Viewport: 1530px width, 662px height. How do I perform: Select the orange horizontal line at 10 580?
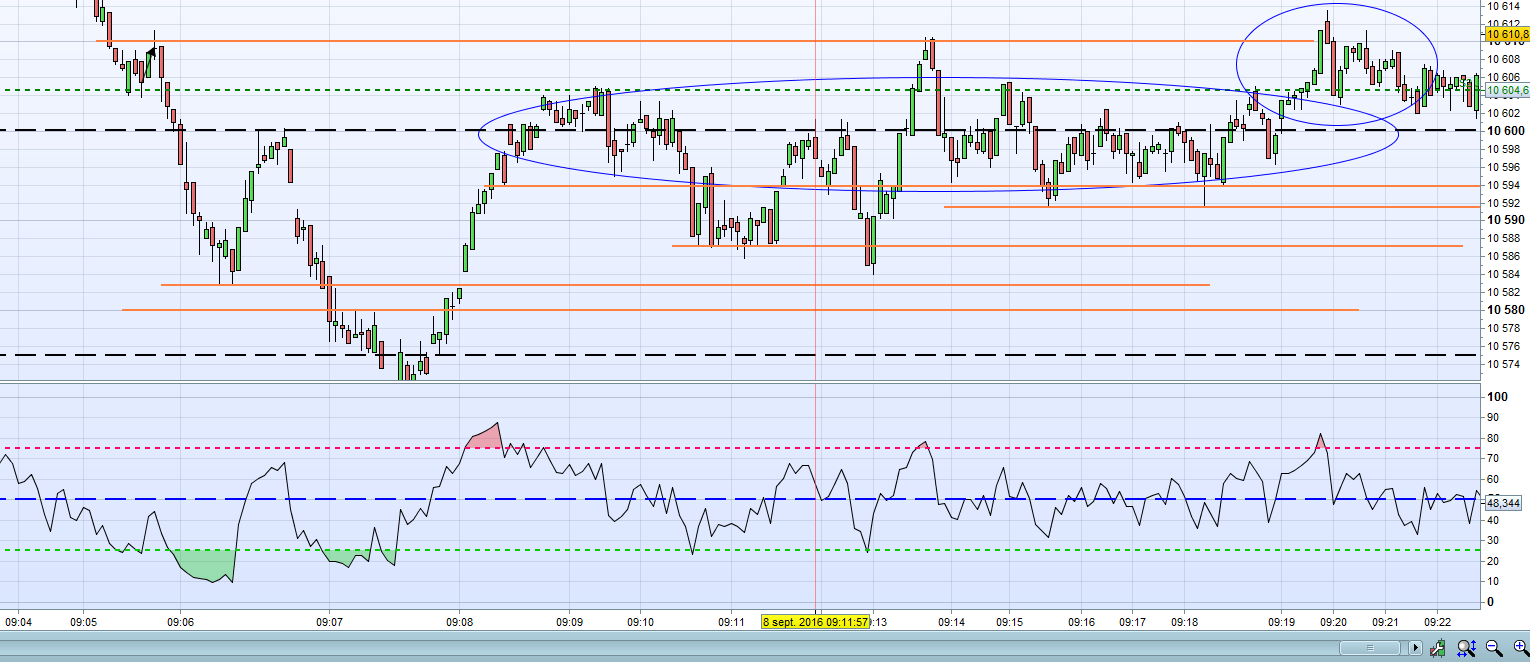[740, 310]
